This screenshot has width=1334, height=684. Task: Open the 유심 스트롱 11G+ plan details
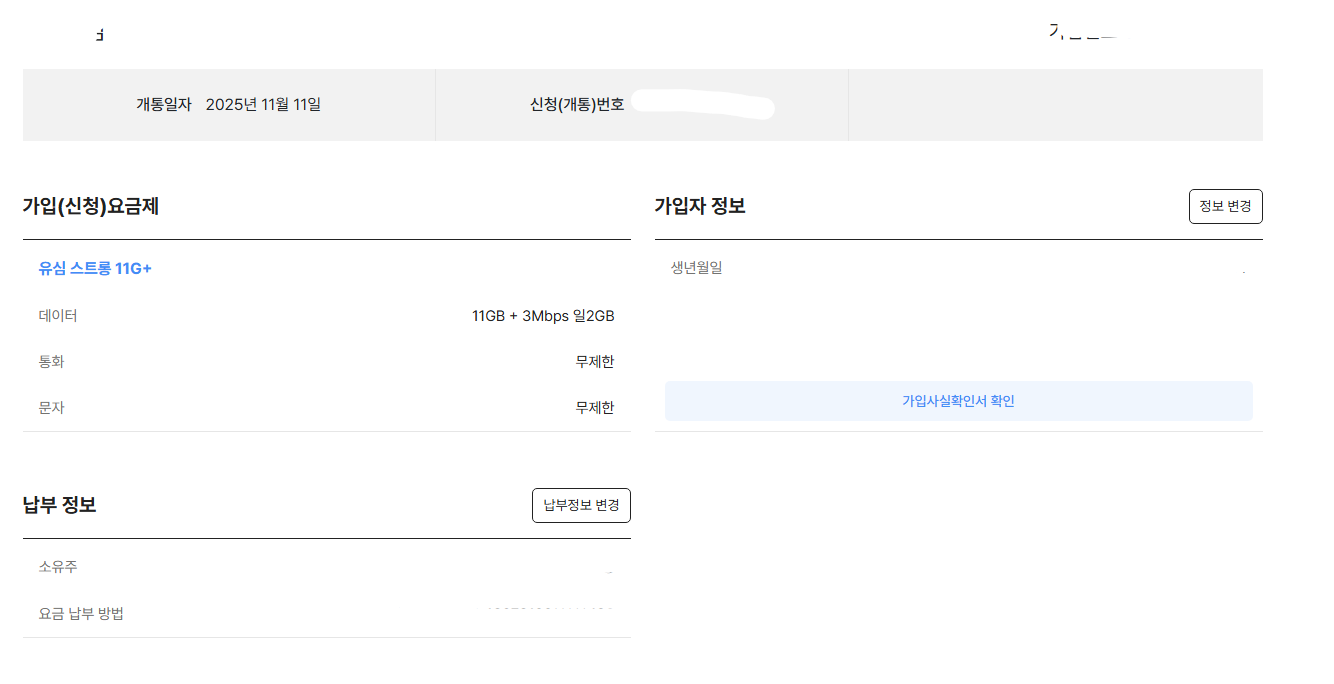(93, 268)
